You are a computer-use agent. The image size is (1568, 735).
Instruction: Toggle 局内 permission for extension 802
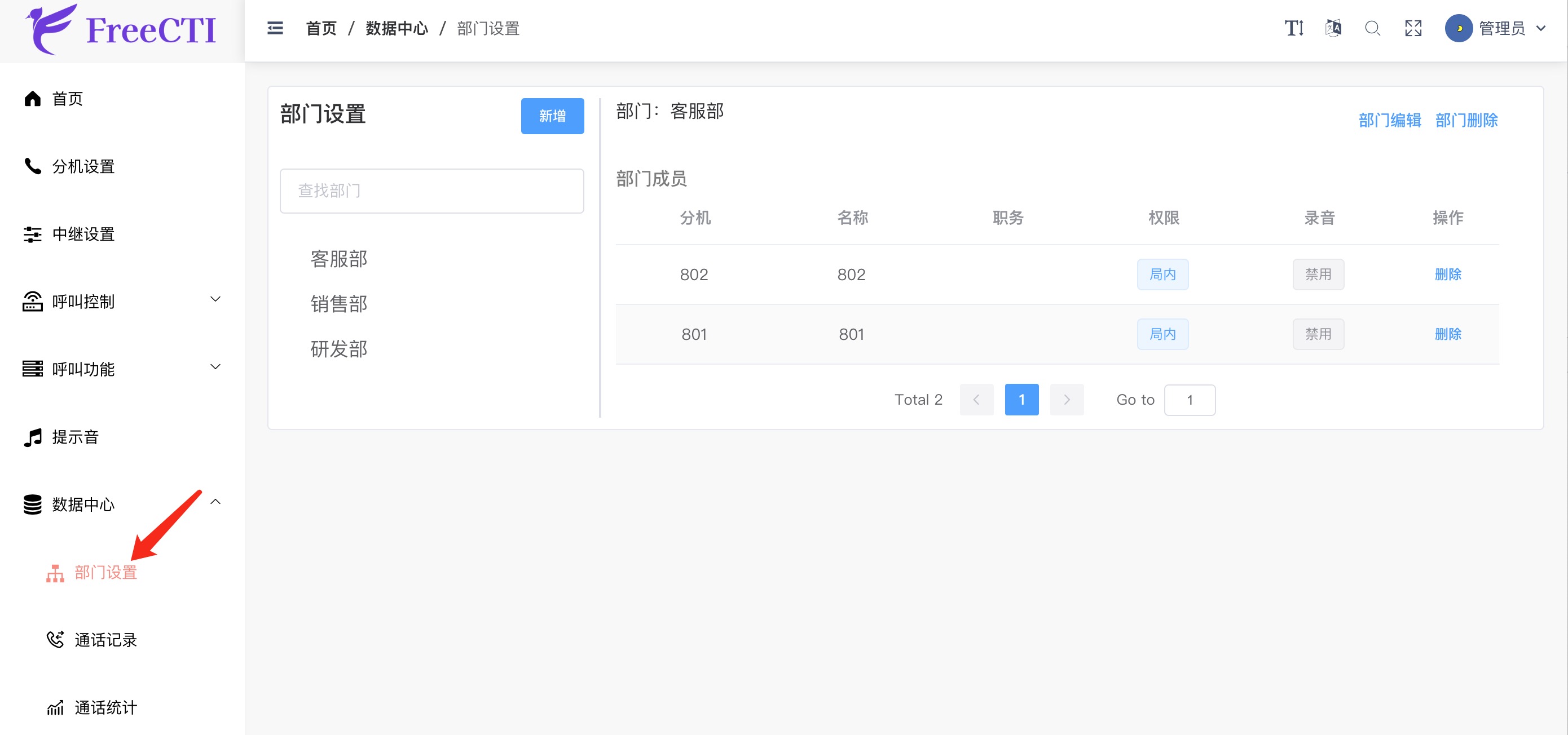(1162, 274)
